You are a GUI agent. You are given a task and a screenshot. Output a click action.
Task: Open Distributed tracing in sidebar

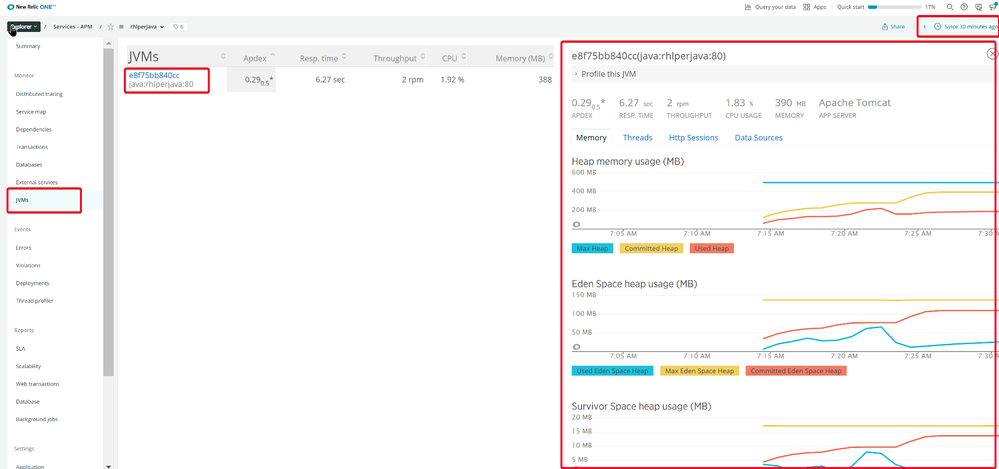[39, 94]
